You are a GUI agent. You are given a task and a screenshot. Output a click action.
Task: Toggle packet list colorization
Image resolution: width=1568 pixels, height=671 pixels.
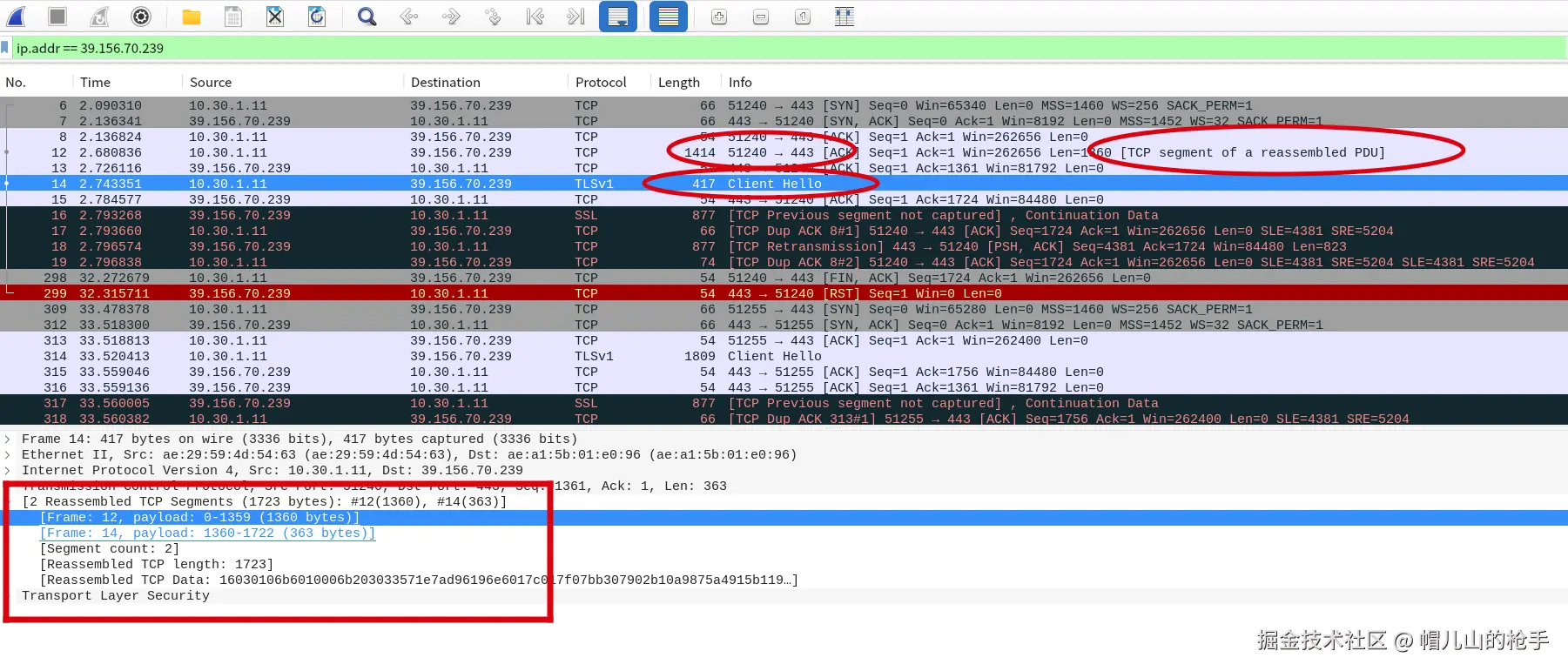669,17
